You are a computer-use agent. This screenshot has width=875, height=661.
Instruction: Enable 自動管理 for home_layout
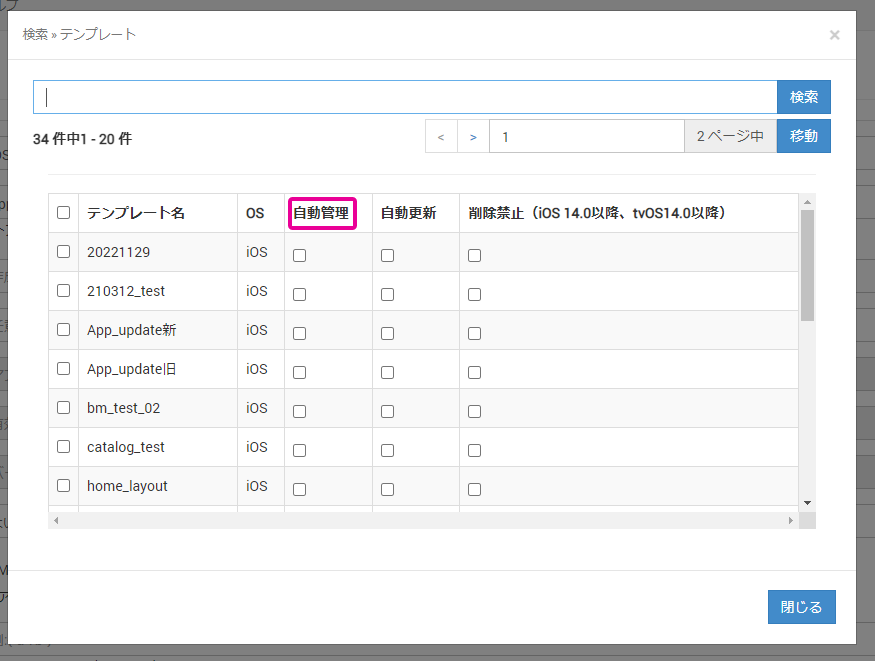[x=300, y=490]
